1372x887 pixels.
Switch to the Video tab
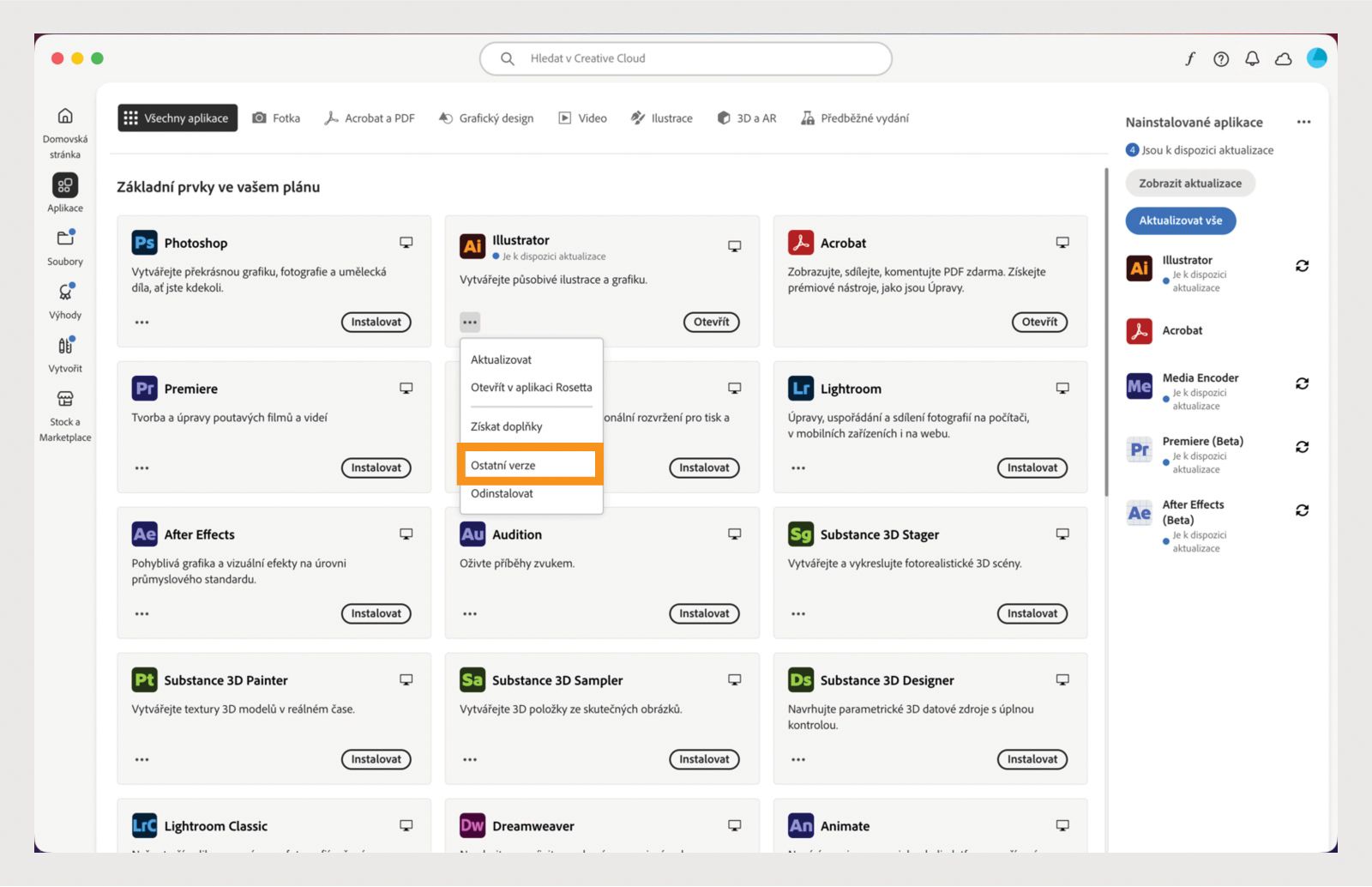click(582, 118)
